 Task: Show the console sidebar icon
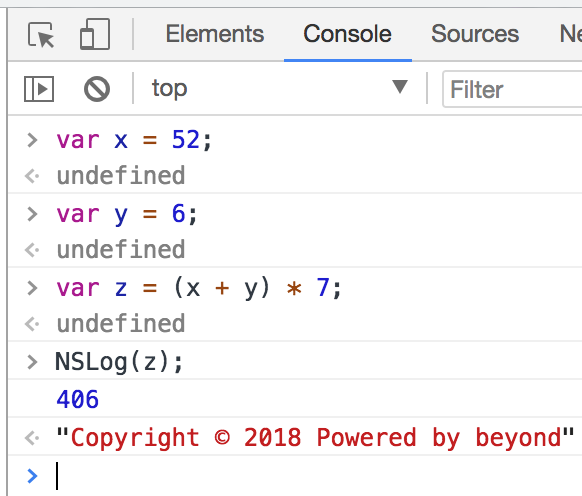[39, 89]
